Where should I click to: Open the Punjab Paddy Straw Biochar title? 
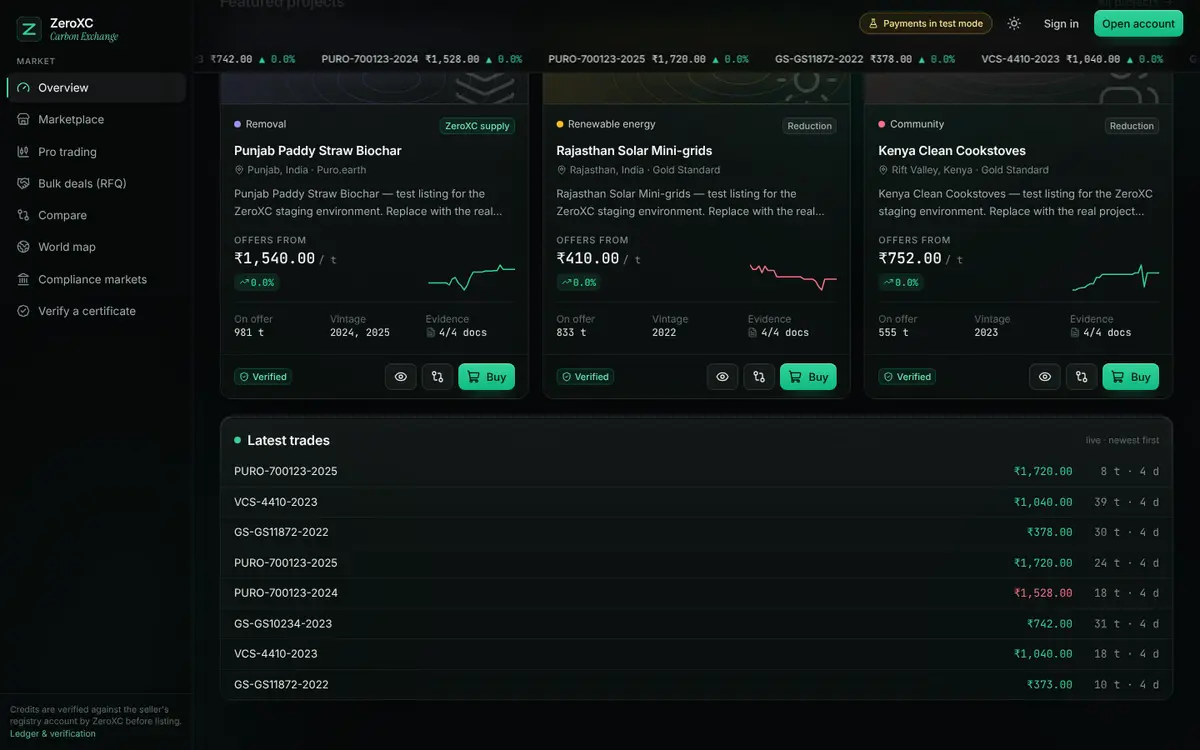[318, 151]
